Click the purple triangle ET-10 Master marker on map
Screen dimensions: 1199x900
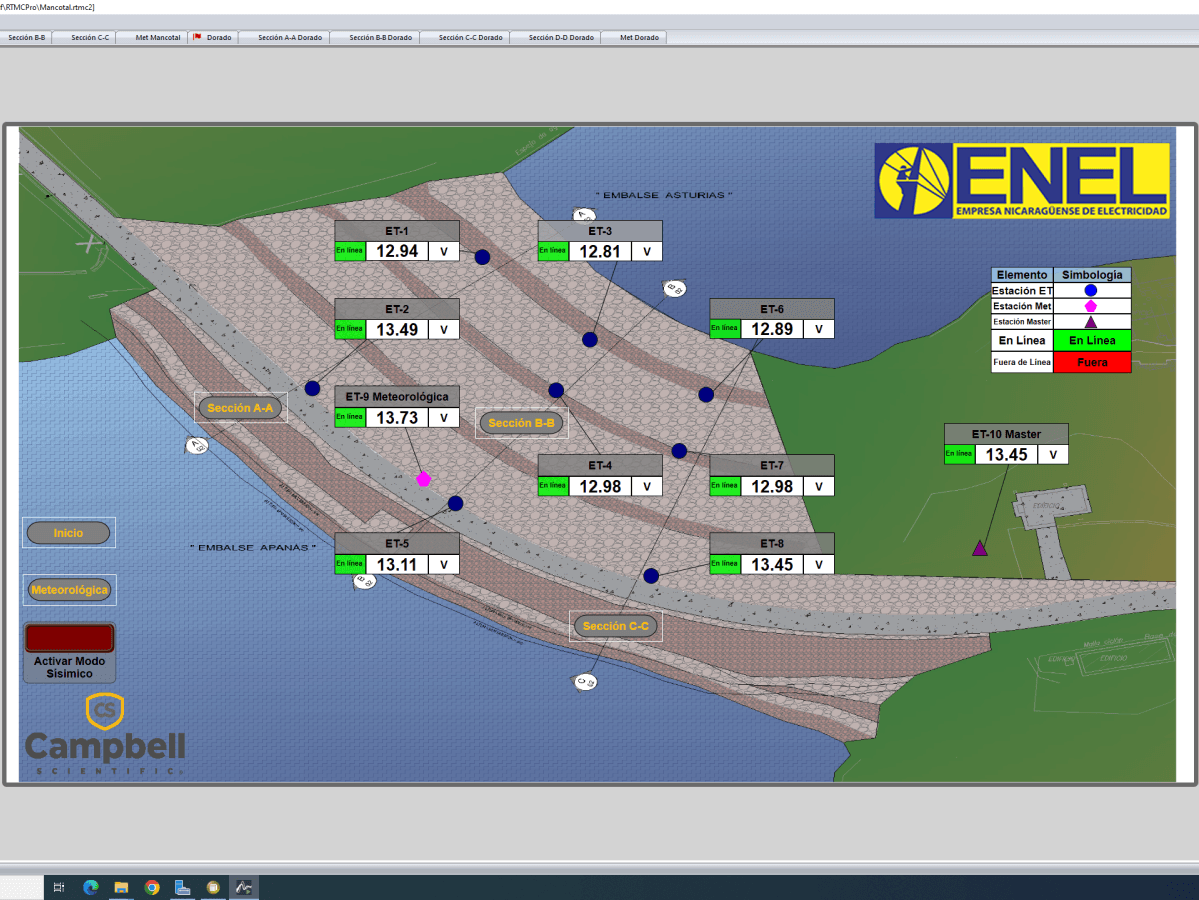click(980, 548)
